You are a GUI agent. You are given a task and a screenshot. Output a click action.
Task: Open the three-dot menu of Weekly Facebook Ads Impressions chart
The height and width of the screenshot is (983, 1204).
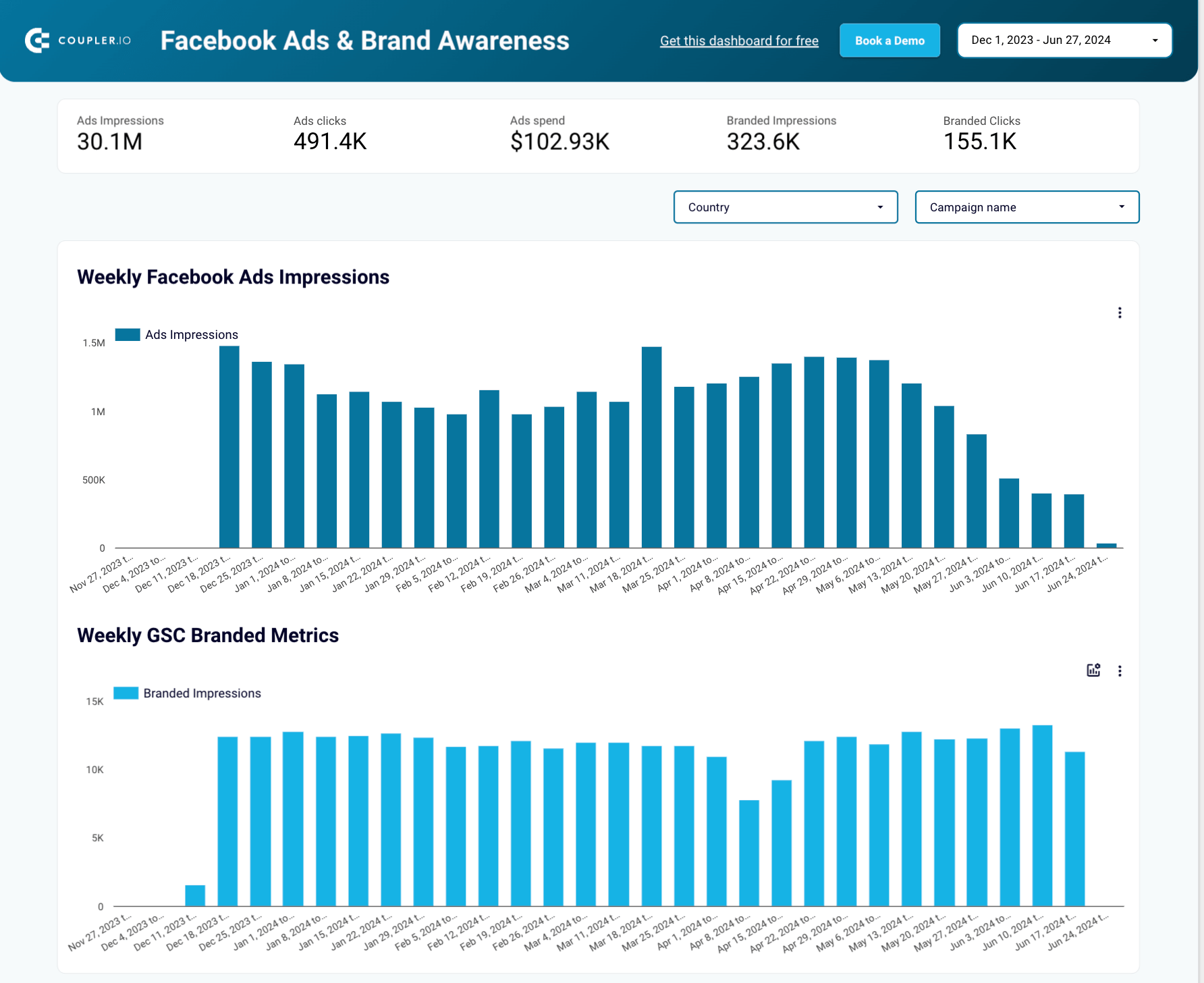[1120, 313]
